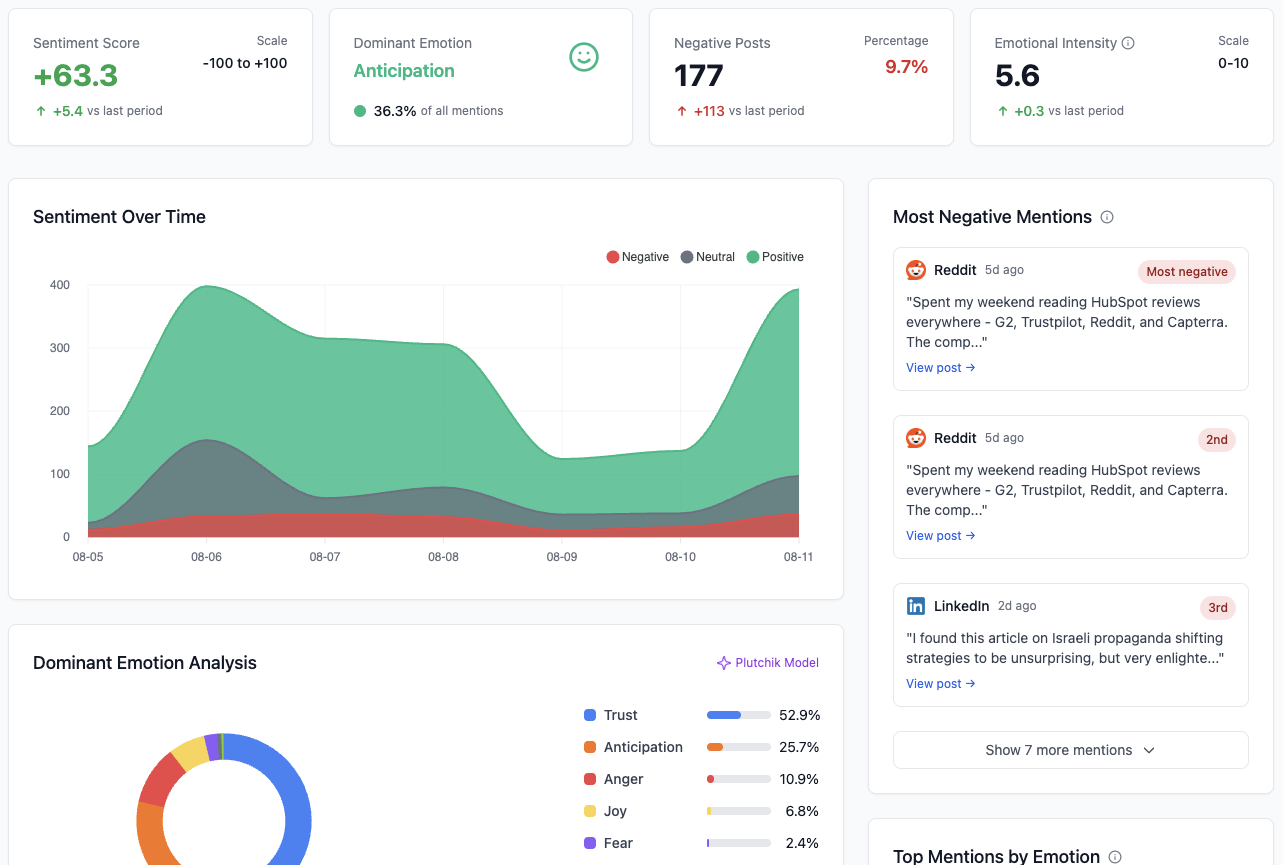Select the 2nd ranked mention badge

(x=1217, y=439)
